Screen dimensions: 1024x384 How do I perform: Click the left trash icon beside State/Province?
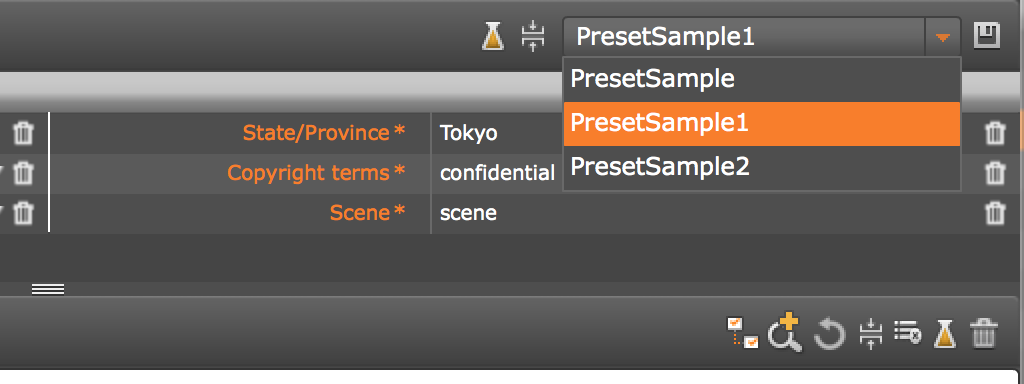(23, 133)
